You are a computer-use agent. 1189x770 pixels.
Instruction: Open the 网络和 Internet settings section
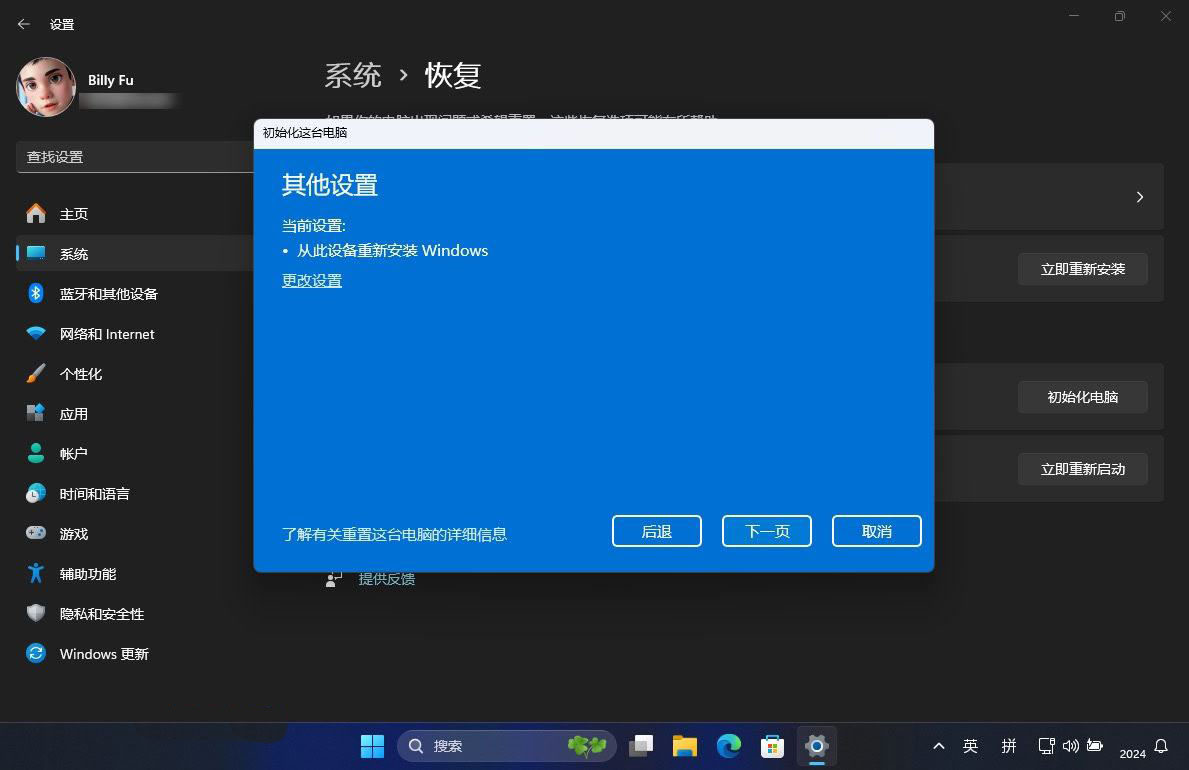(x=106, y=334)
